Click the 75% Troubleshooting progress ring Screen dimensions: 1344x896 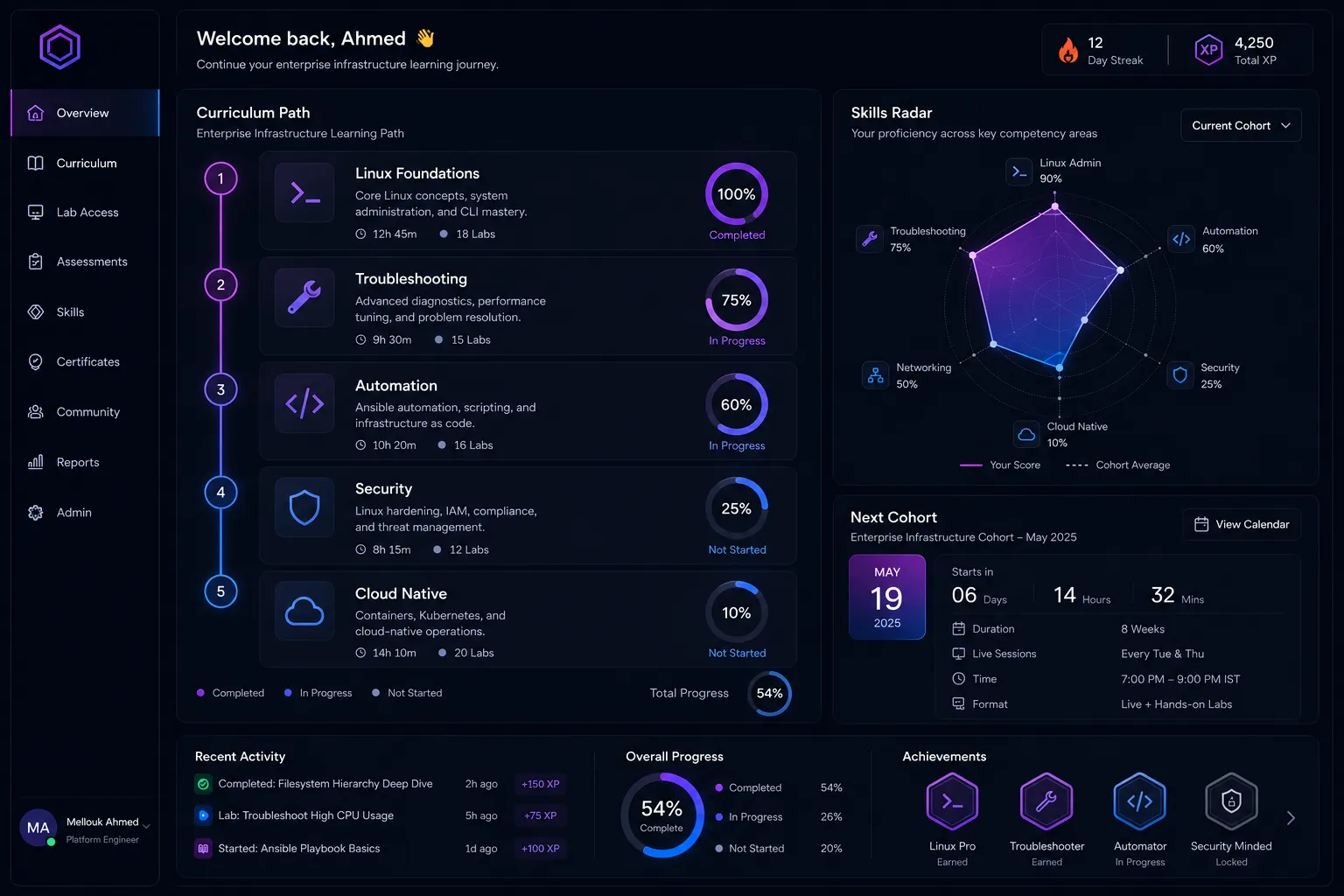[x=737, y=300]
